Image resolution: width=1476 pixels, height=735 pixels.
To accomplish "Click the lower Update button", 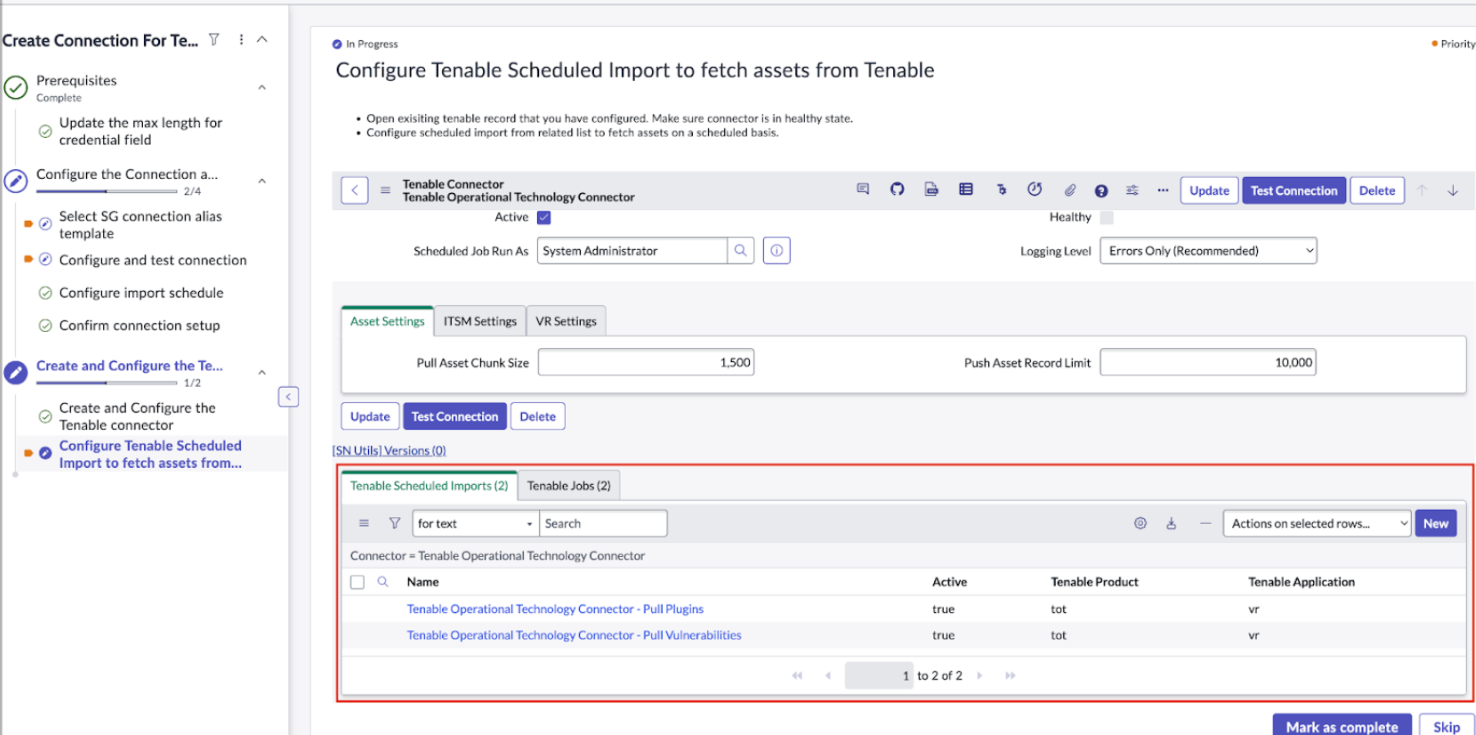I will tap(370, 416).
